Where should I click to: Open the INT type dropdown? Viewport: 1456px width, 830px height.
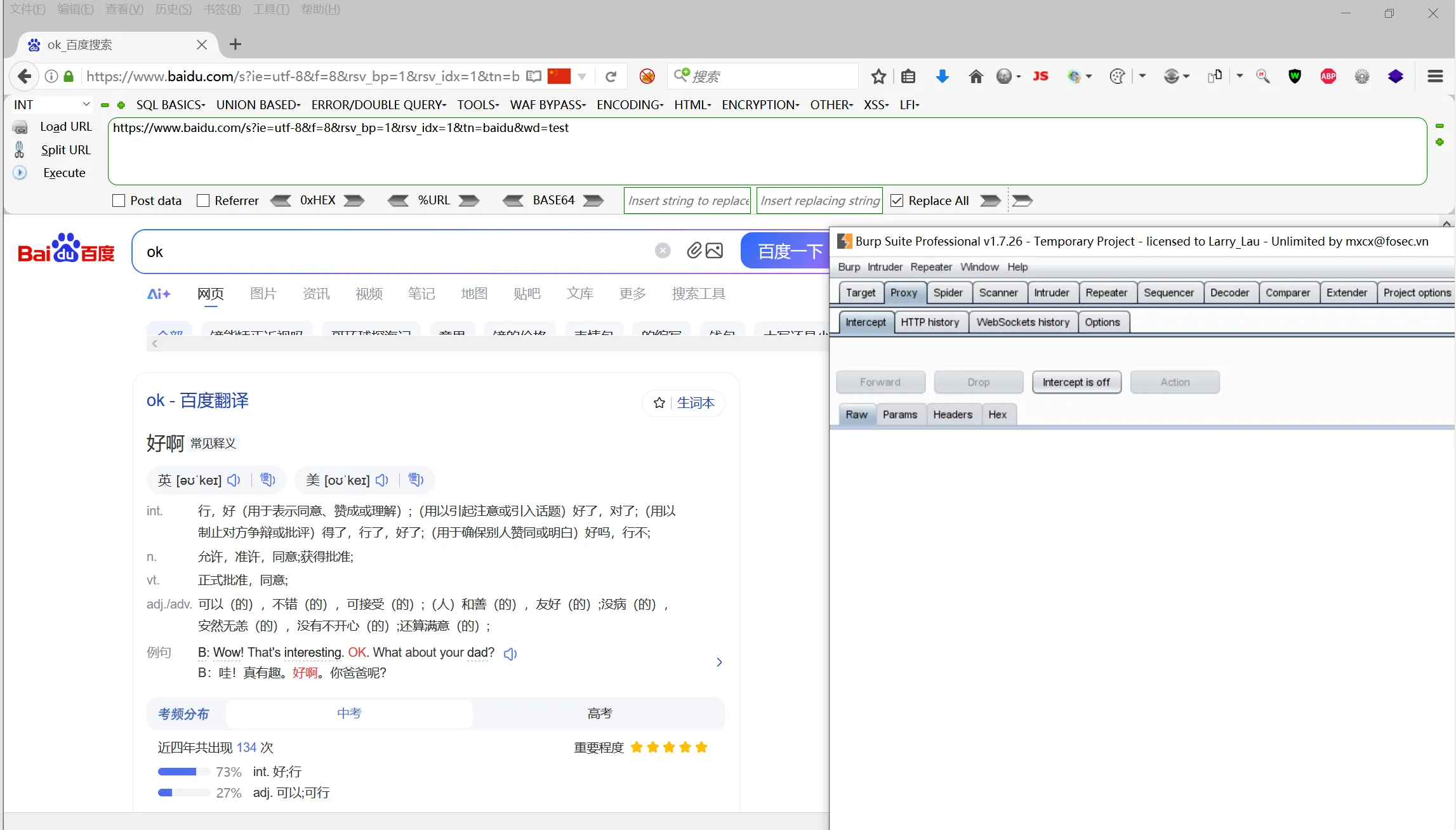51,105
